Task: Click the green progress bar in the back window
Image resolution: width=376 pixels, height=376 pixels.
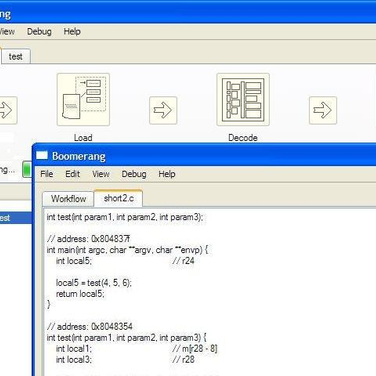Action: coord(27,169)
